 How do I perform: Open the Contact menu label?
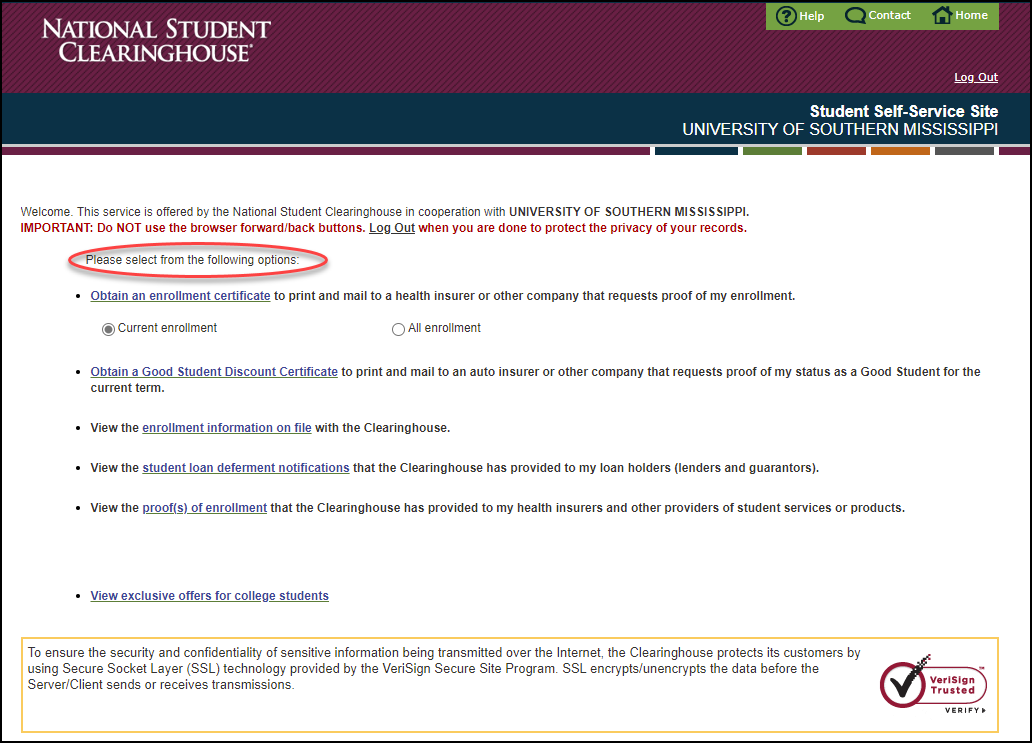pyautogui.click(x=889, y=15)
